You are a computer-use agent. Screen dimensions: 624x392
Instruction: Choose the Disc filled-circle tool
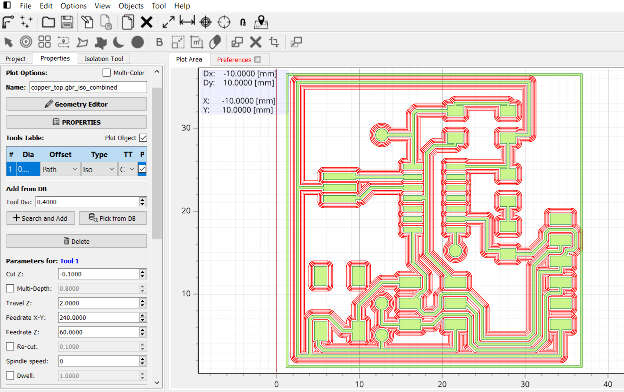pyautogui.click(x=138, y=42)
